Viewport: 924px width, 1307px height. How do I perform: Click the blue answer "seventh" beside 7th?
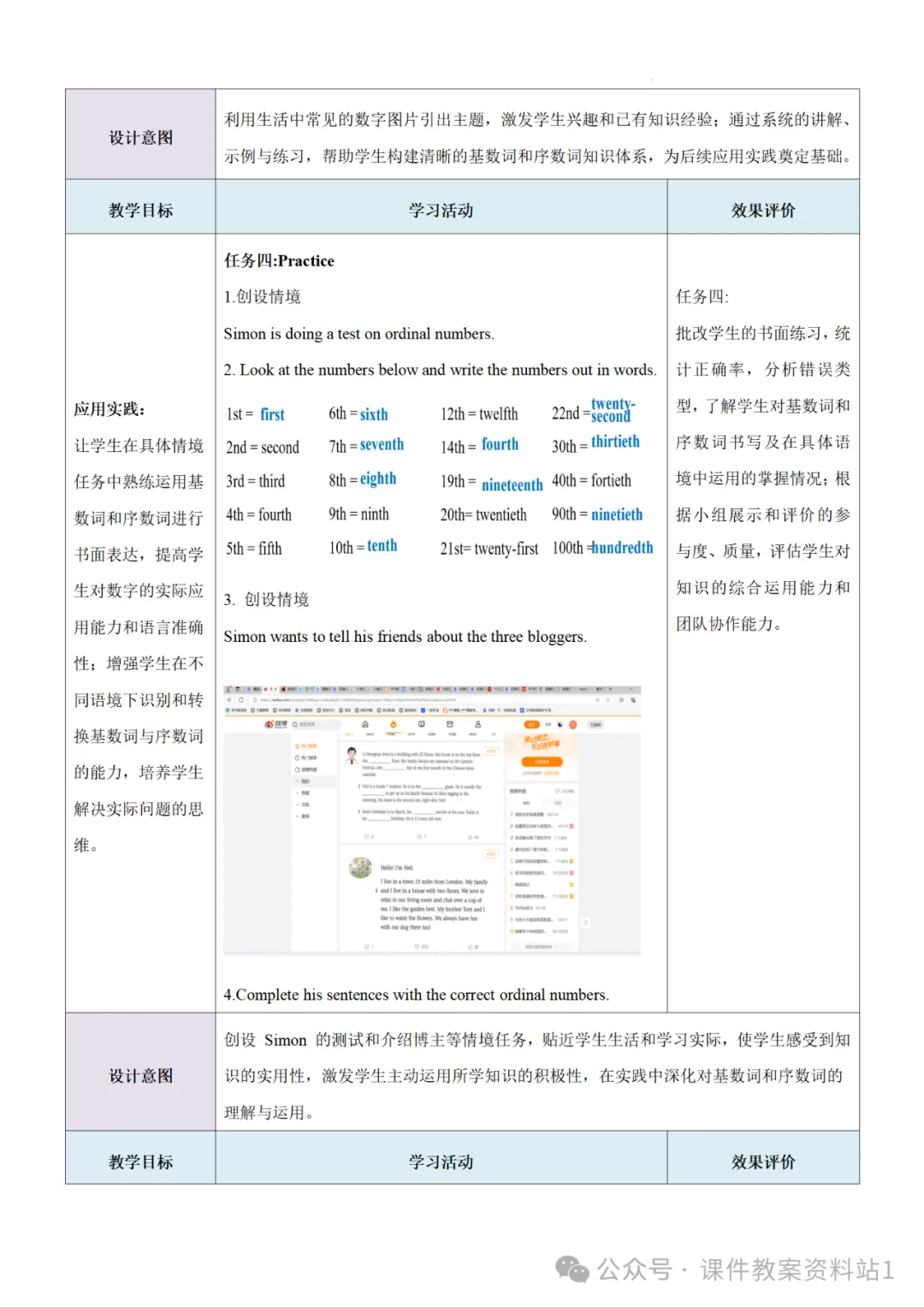click(x=382, y=445)
